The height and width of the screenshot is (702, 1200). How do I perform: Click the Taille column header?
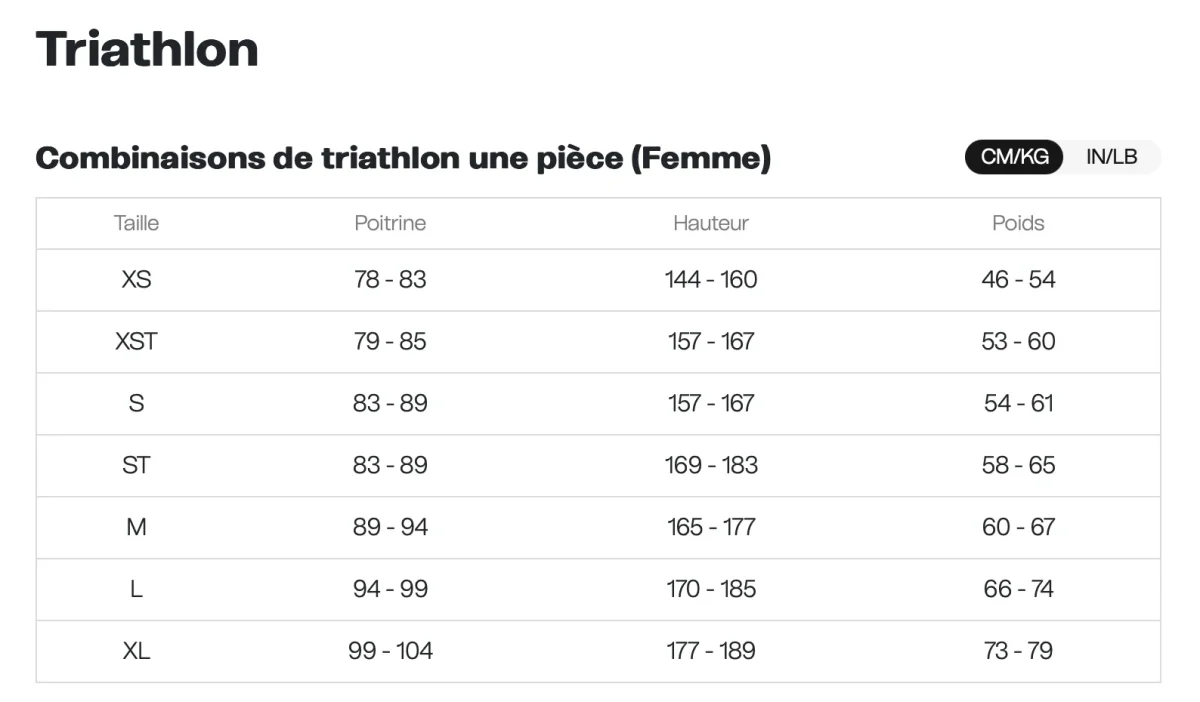coord(136,223)
